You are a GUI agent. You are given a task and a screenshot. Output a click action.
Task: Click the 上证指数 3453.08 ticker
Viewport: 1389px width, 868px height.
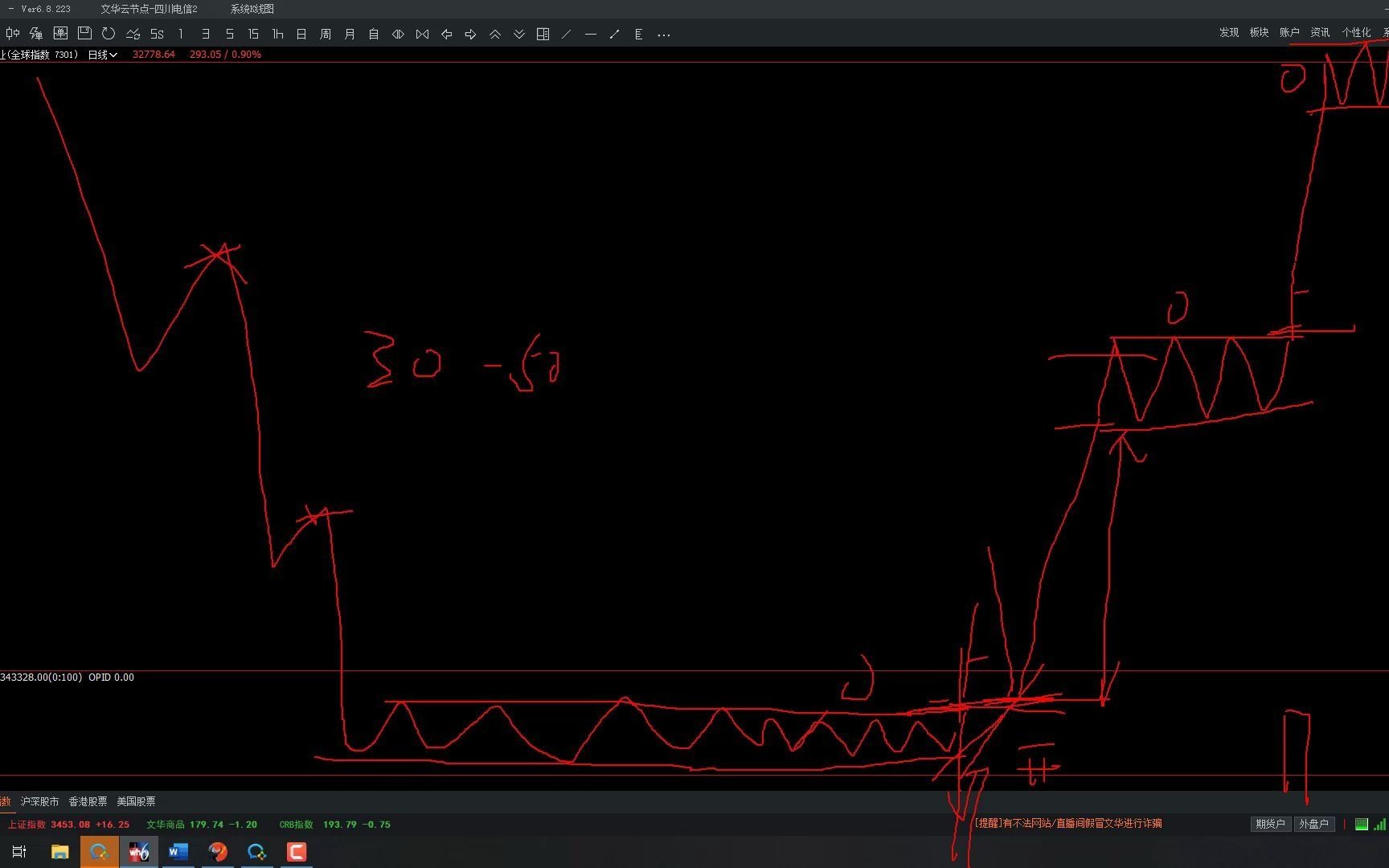click(x=68, y=825)
